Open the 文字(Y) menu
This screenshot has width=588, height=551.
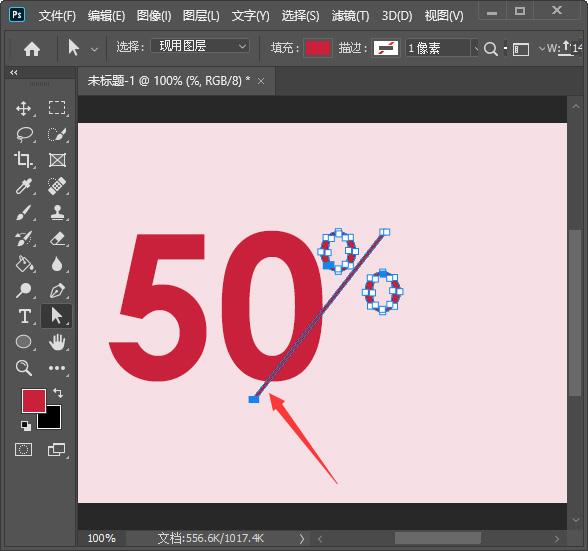pos(250,16)
